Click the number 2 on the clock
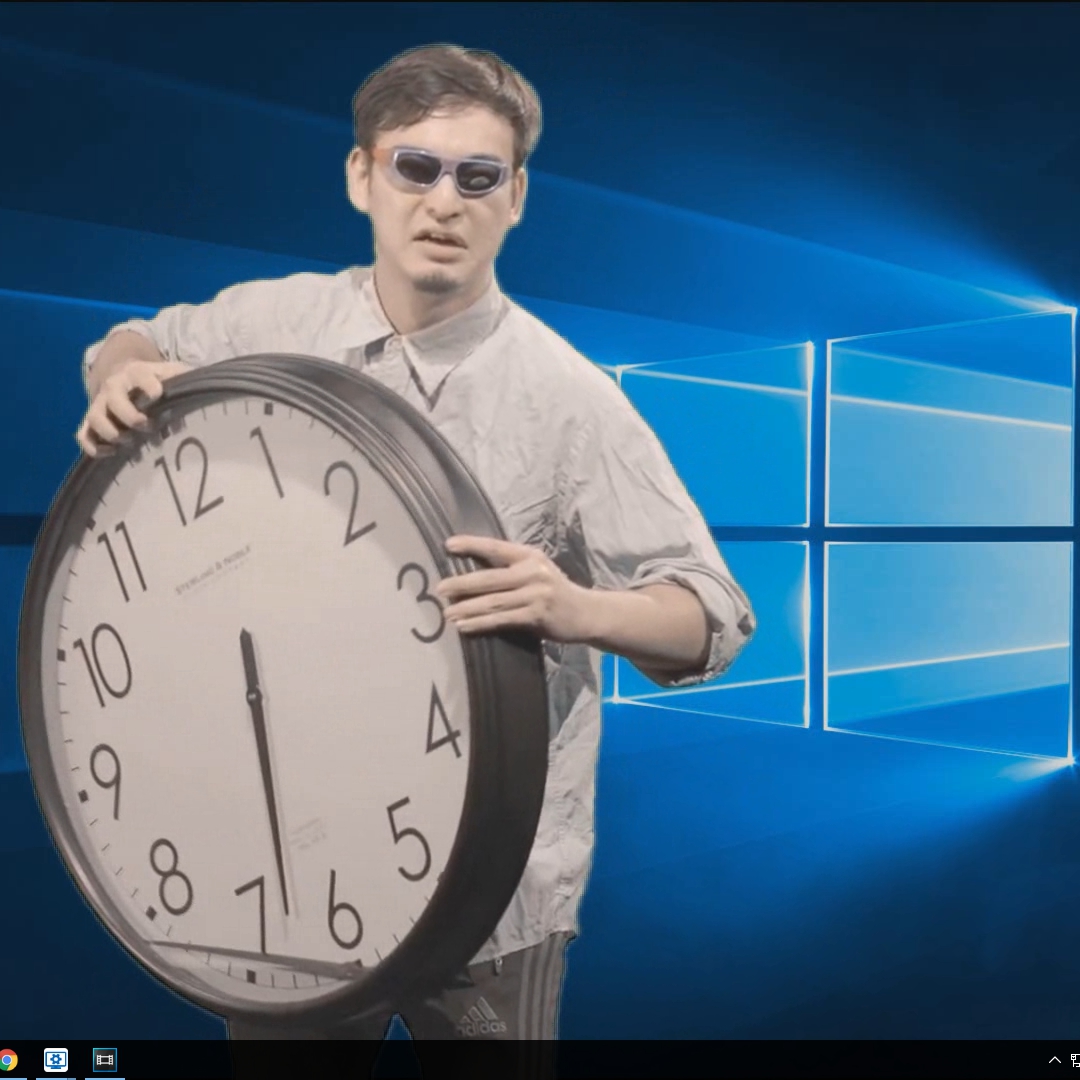1080x1080 pixels. 349,503
